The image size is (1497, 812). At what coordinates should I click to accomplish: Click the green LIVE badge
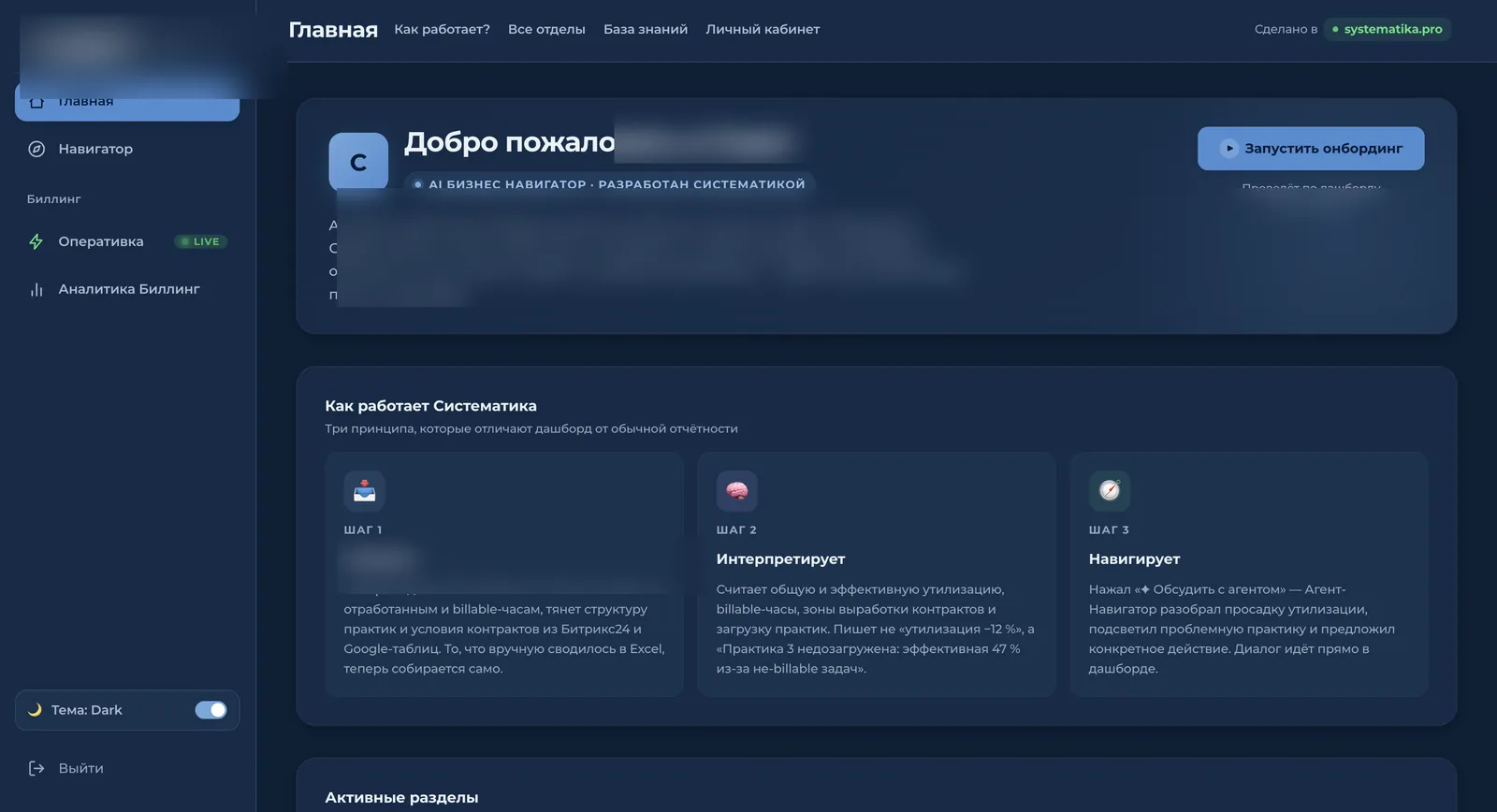[x=200, y=241]
